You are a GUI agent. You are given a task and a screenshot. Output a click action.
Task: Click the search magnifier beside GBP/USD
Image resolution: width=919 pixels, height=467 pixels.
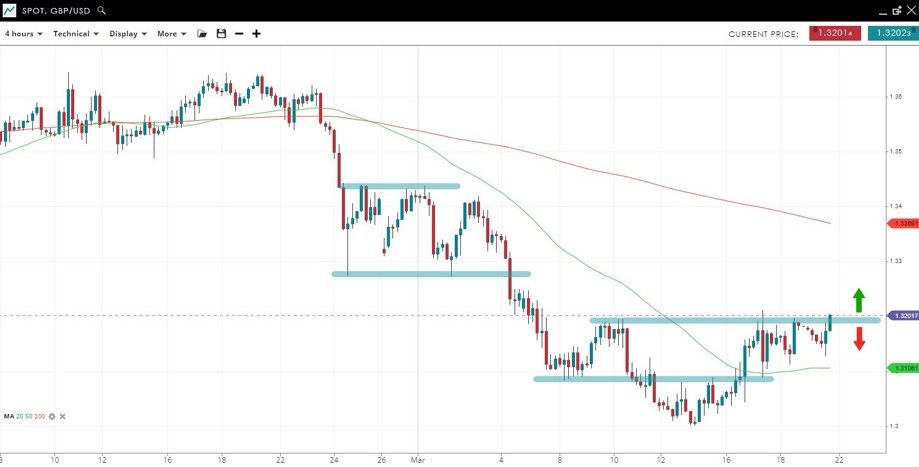tap(102, 10)
